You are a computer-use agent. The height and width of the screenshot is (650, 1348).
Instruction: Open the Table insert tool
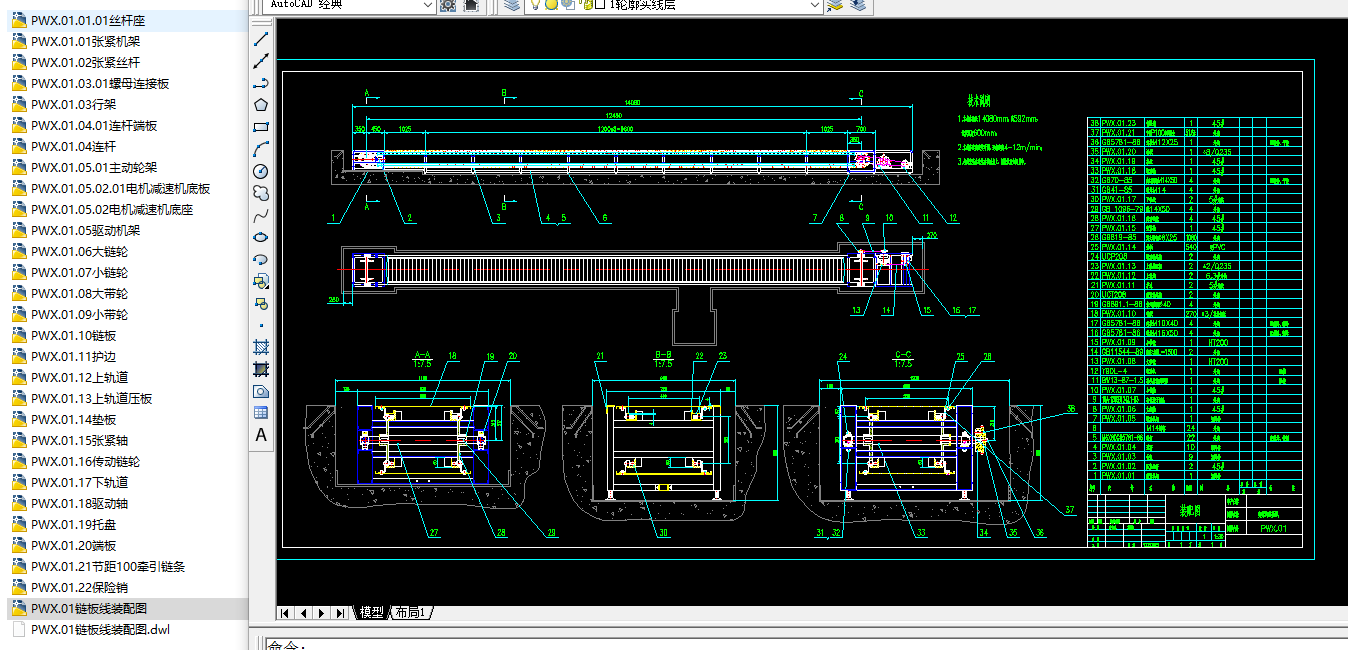pos(261,413)
